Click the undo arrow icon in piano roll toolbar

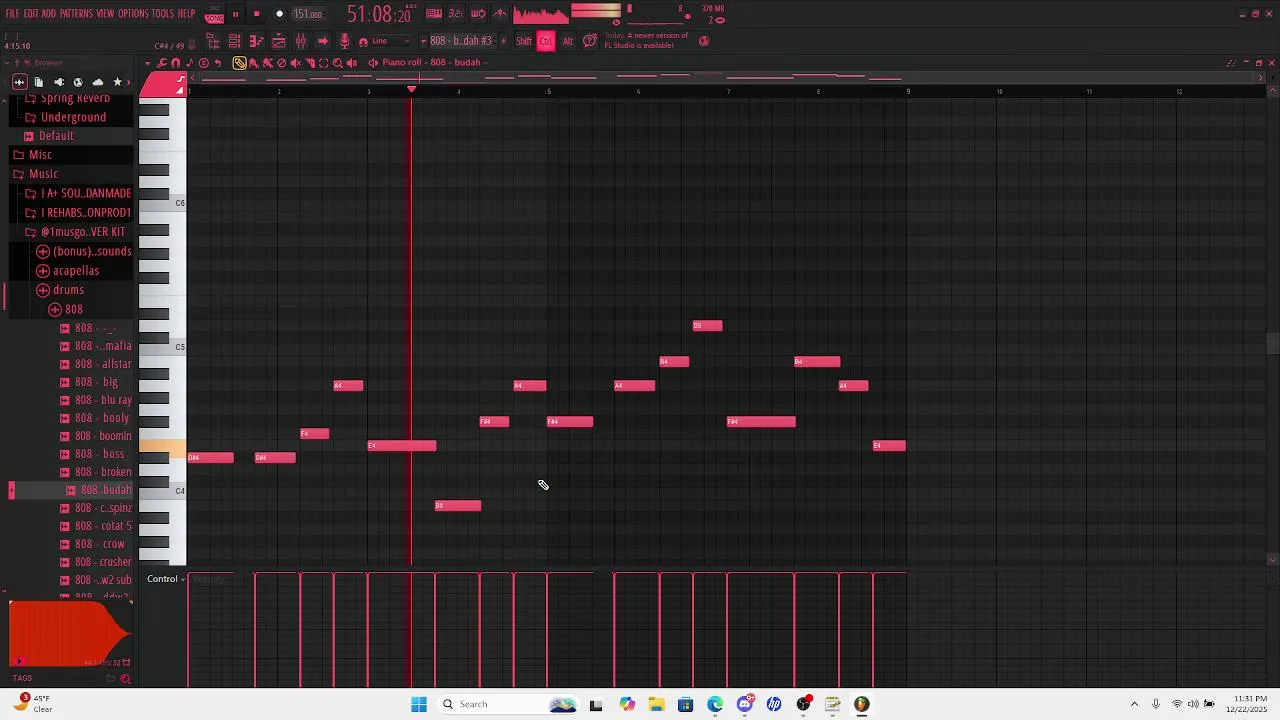point(218,63)
